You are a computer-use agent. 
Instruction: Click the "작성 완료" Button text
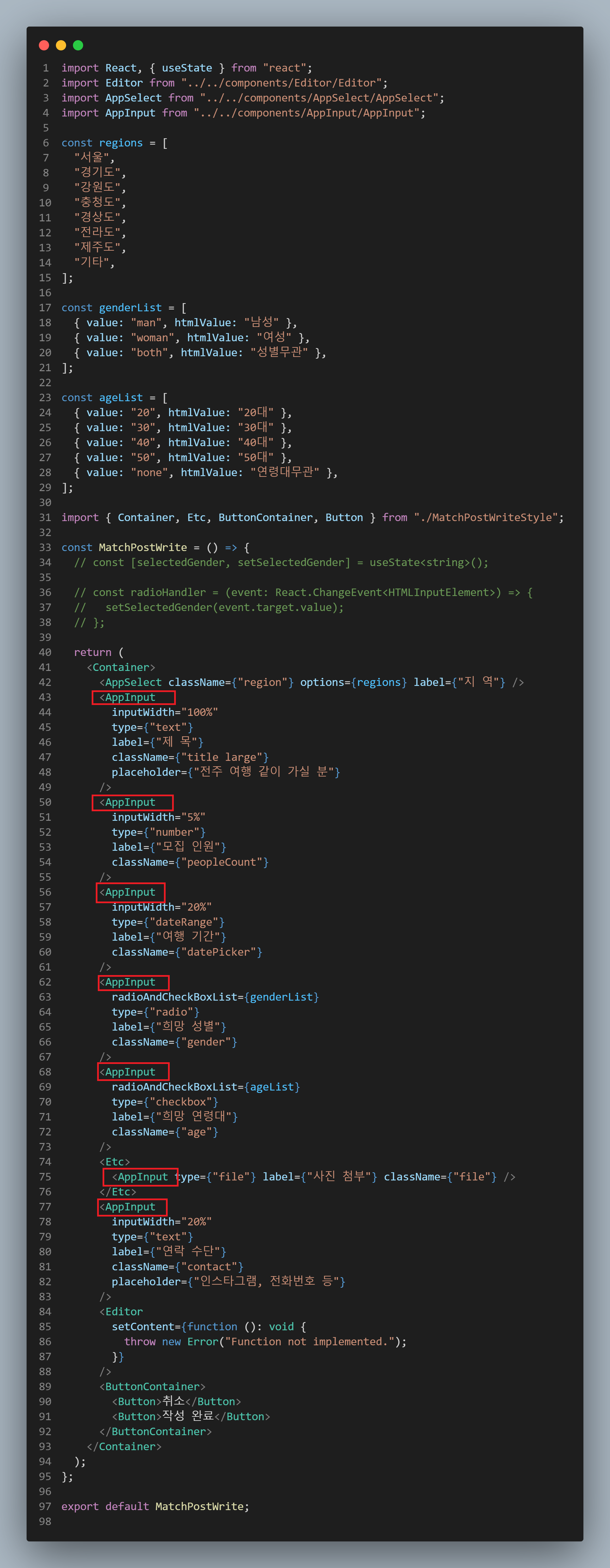pyautogui.click(x=188, y=1416)
